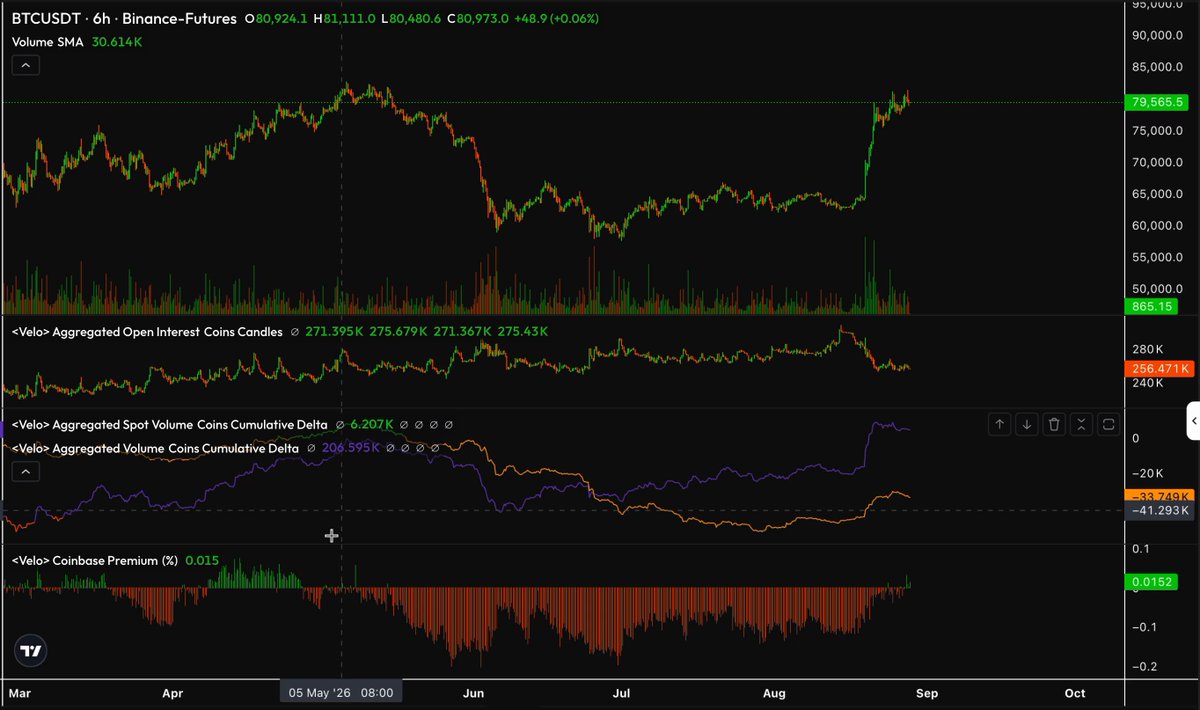Maximize the cumulative delta pane
The width and height of the screenshot is (1200, 710).
pyautogui.click(x=1108, y=425)
